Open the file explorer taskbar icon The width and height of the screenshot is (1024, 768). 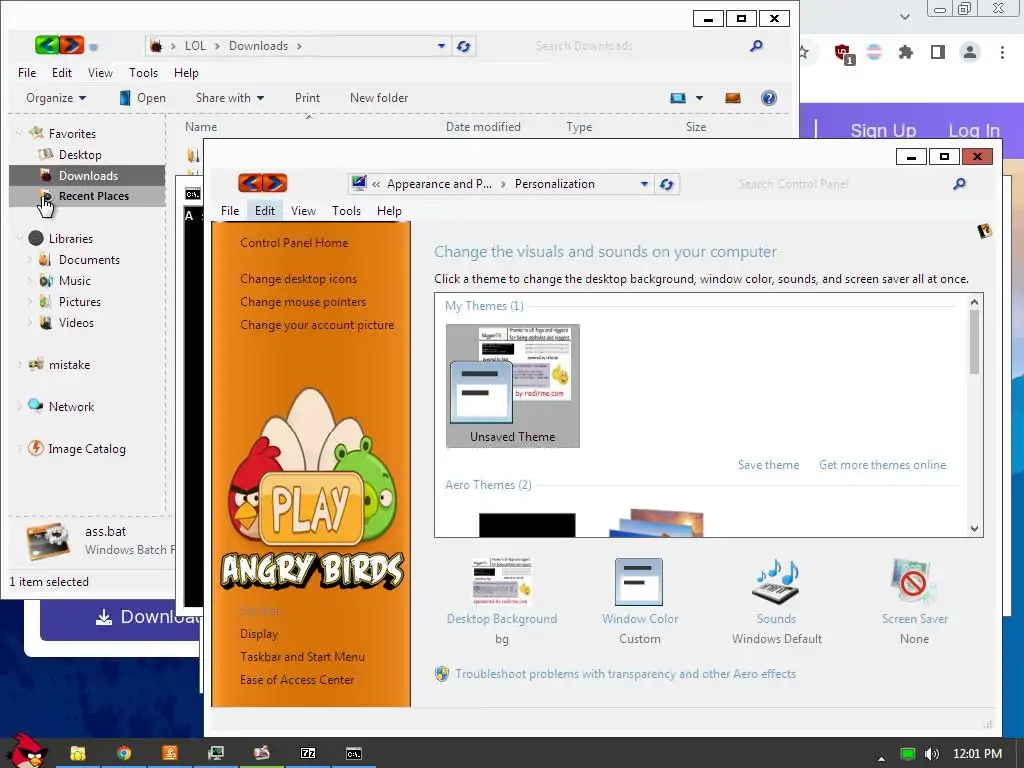[x=78, y=753]
